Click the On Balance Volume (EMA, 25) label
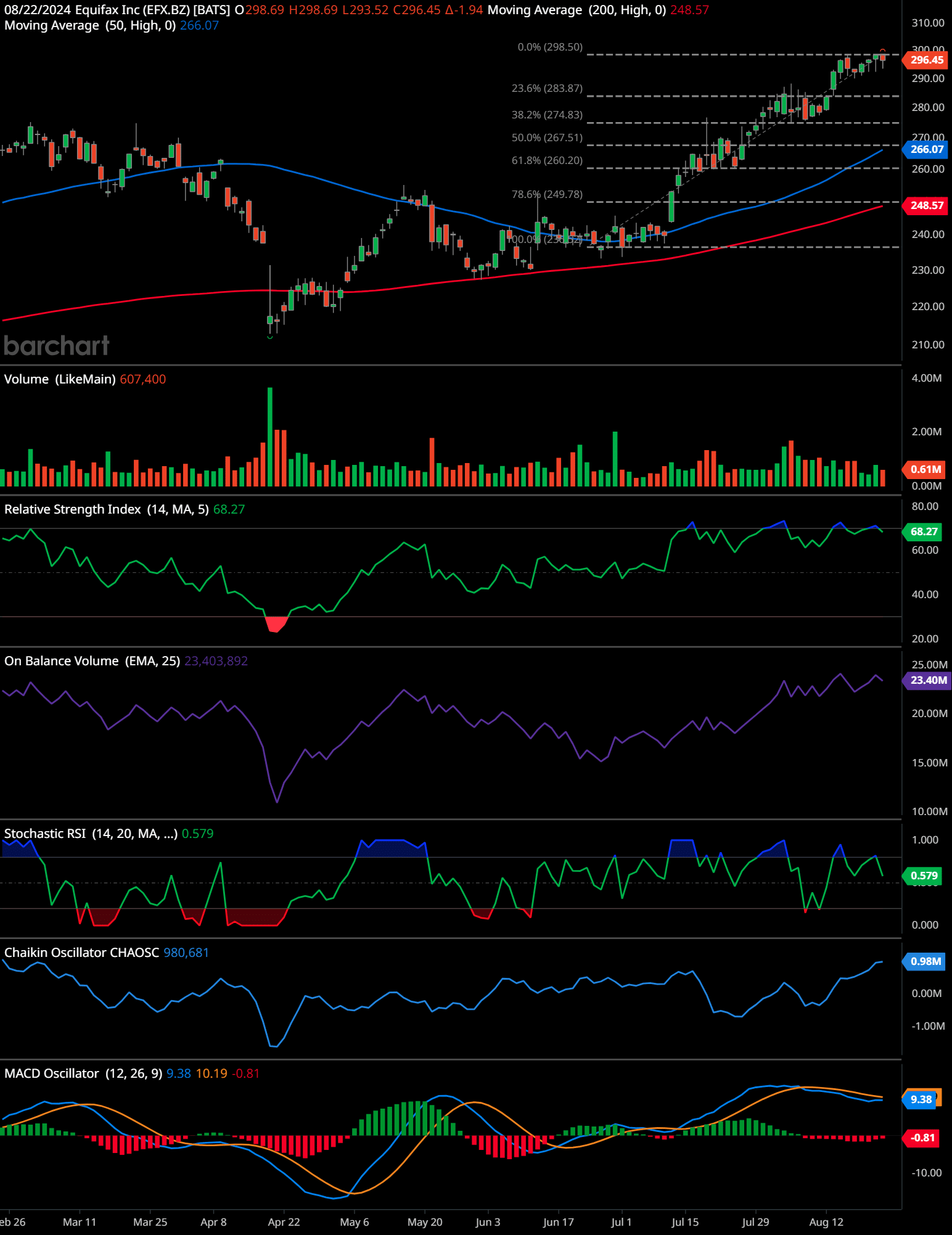 pos(92,661)
